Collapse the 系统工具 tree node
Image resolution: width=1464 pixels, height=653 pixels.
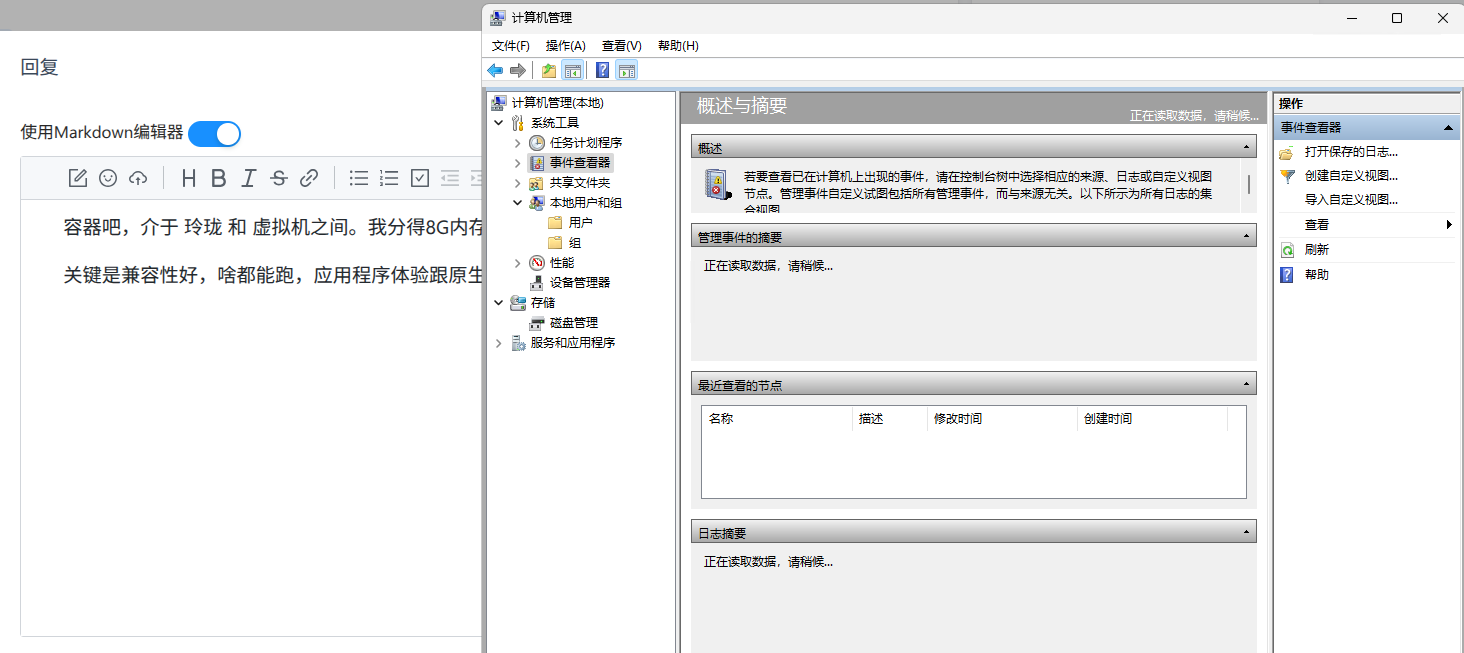coord(499,122)
